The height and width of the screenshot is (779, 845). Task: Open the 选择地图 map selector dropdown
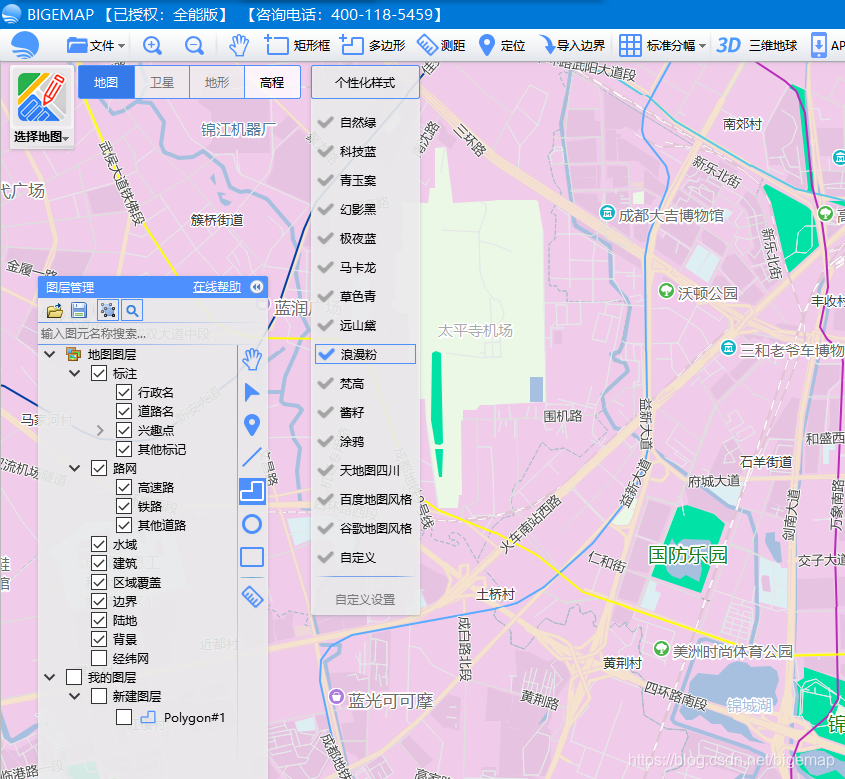[x=41, y=107]
